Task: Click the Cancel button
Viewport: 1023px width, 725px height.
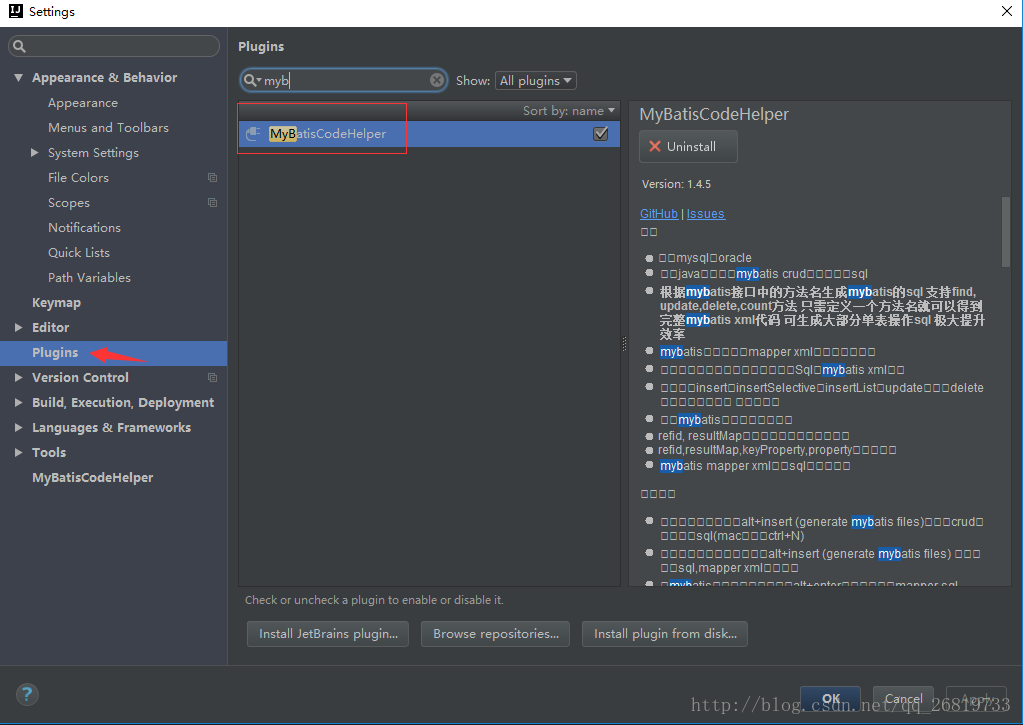Action: 904,699
